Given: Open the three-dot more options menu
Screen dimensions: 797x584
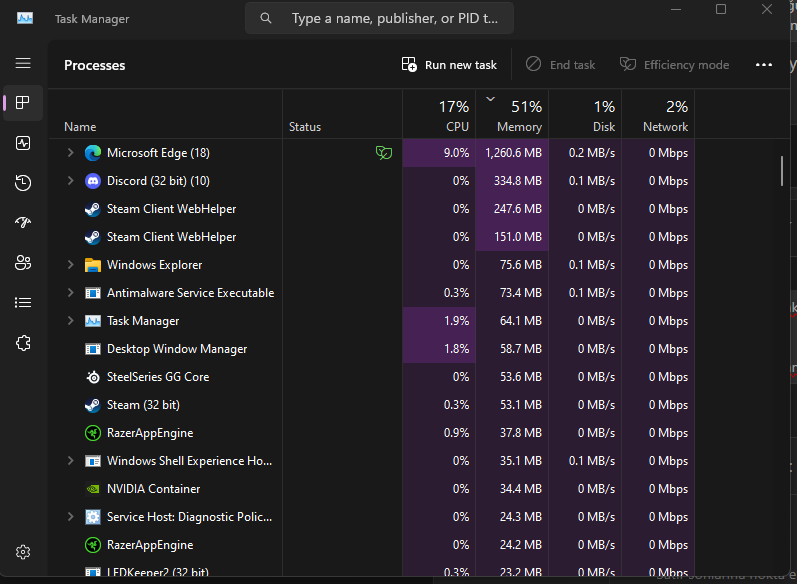Looking at the screenshot, I should click(764, 65).
